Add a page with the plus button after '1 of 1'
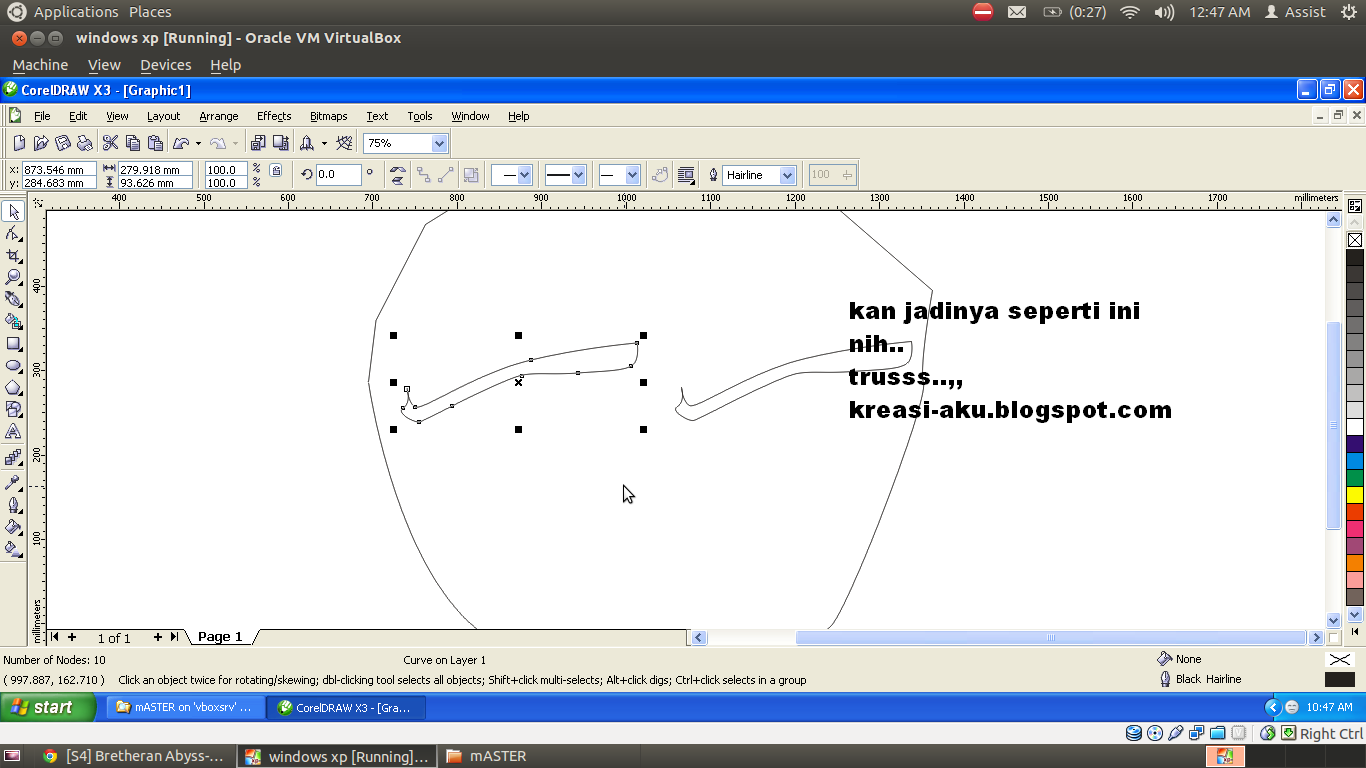 pos(158,637)
